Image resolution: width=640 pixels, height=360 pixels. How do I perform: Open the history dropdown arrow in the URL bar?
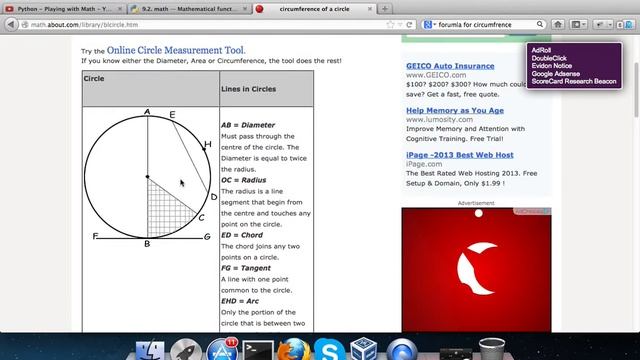coord(400,24)
